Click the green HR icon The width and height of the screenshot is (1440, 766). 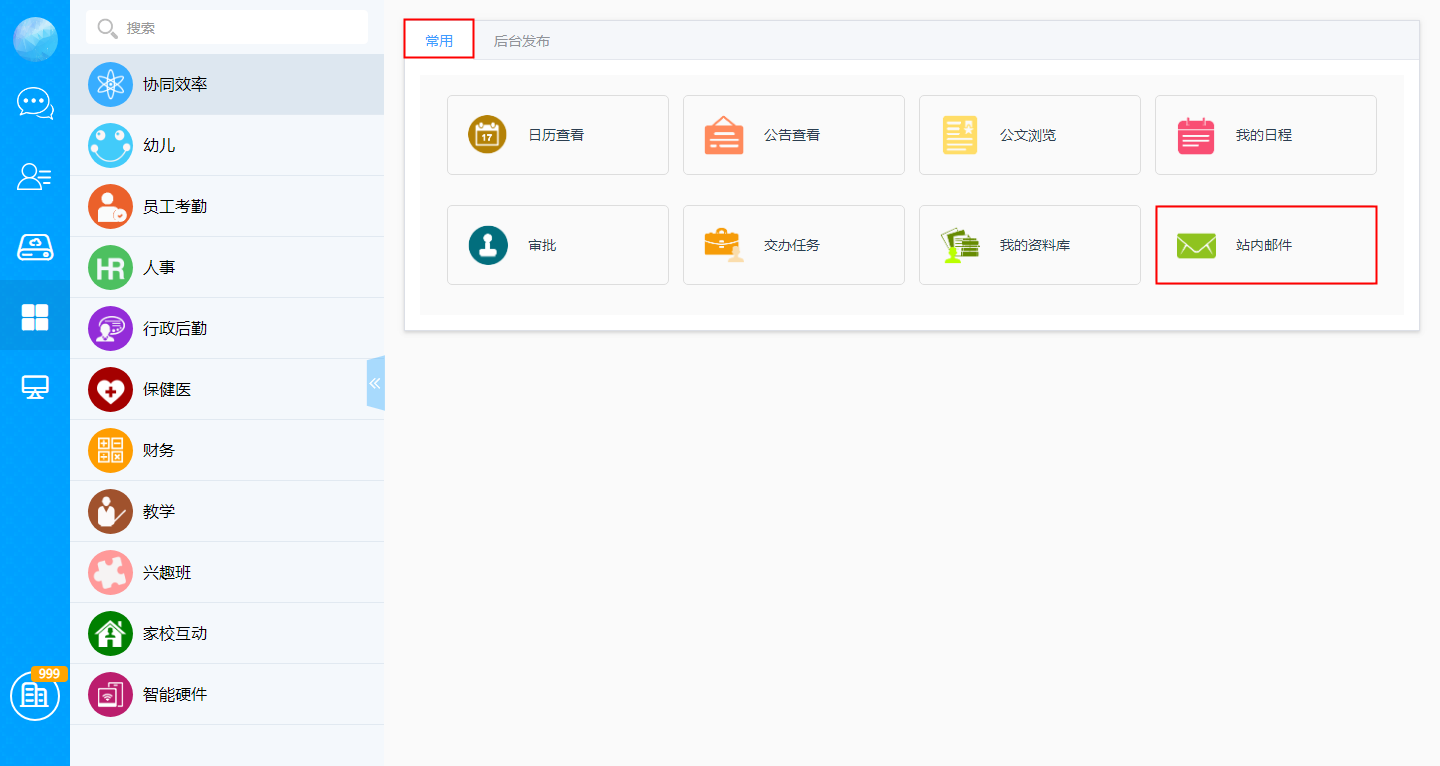tap(110, 267)
